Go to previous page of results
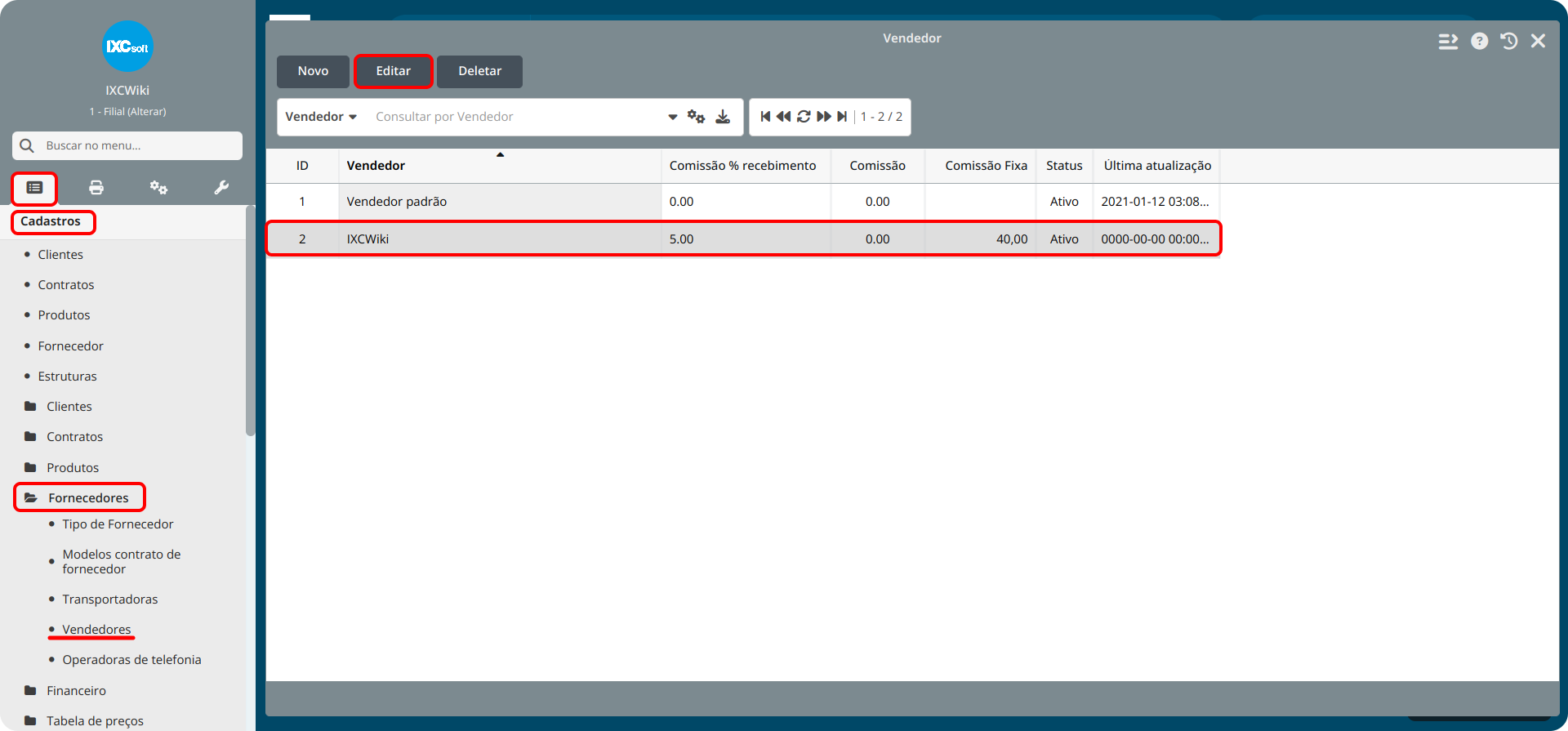Screen dimensions: 1568x731 [x=783, y=117]
